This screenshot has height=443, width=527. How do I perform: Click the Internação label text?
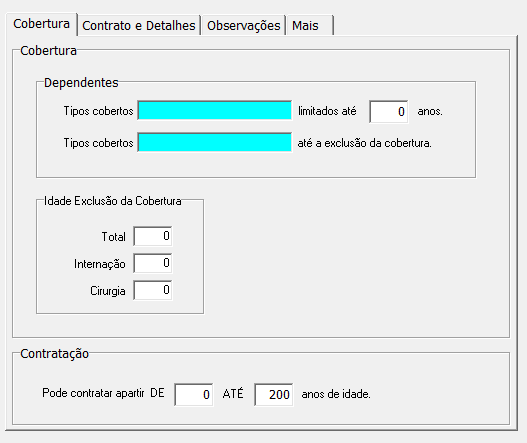pyautogui.click(x=99, y=264)
